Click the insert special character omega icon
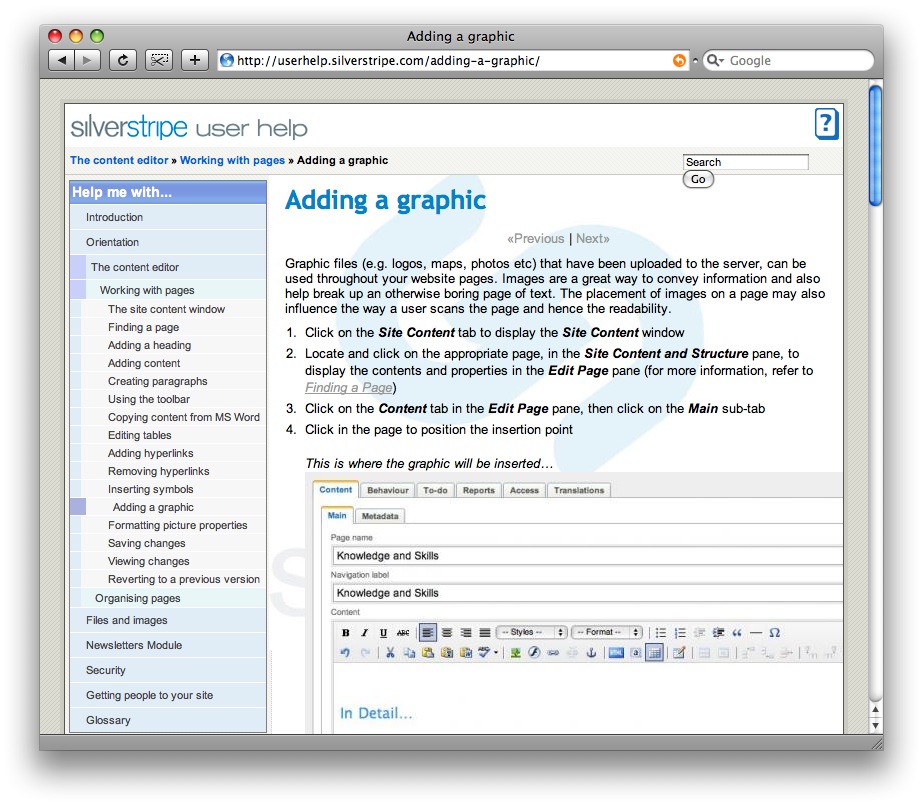The width and height of the screenshot is (923, 805). (x=774, y=632)
